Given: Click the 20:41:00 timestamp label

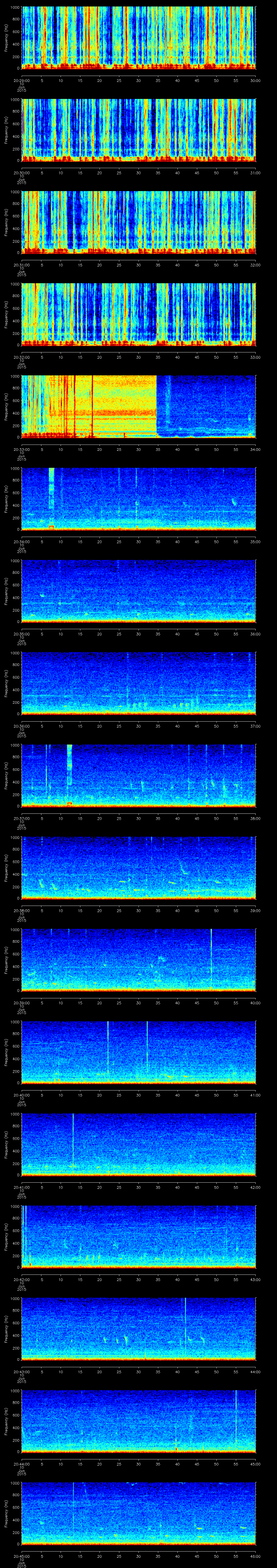Looking at the screenshot, I should [21, 1187].
